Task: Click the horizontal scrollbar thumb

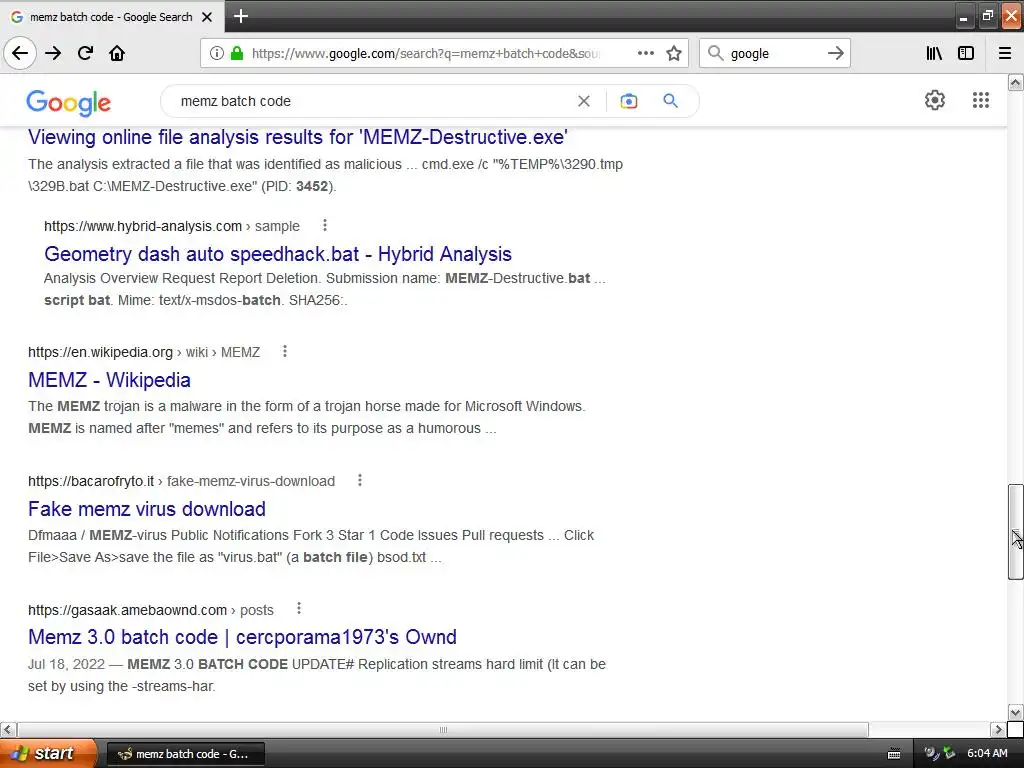Action: [443, 729]
